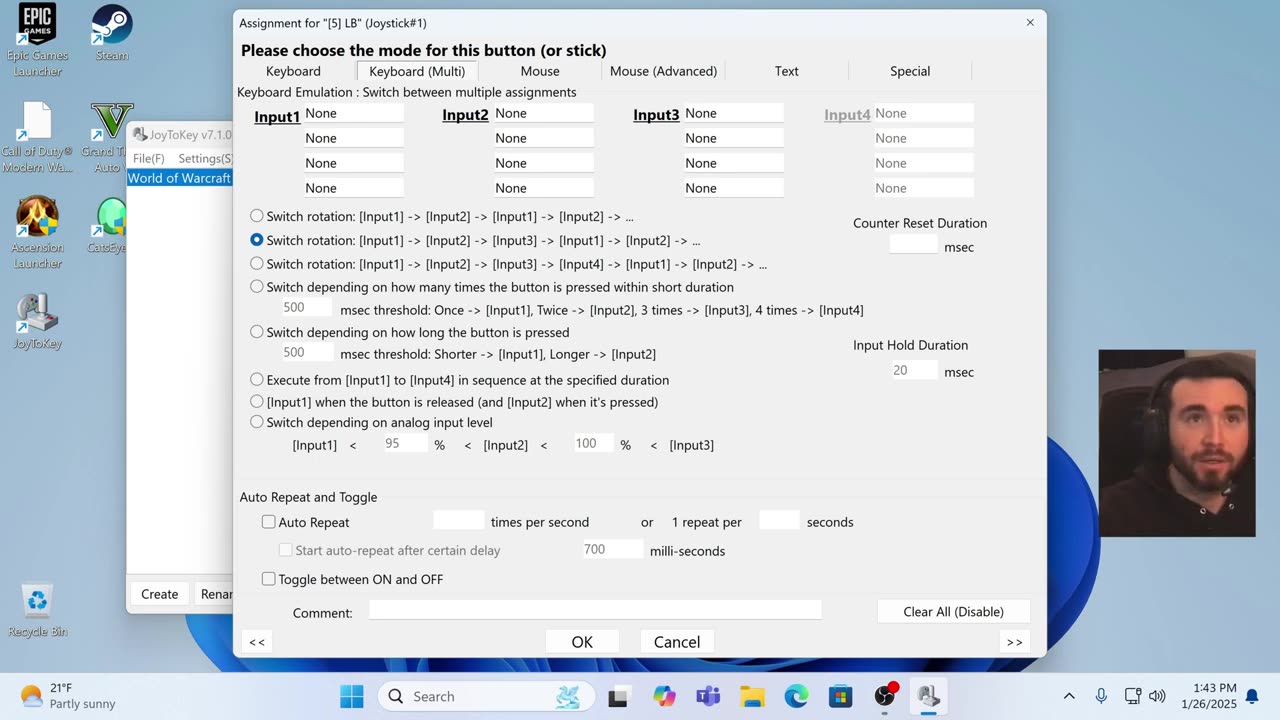Viewport: 1280px width, 720px height.
Task: Click Auto Repeat times per second field
Action: point(458,520)
